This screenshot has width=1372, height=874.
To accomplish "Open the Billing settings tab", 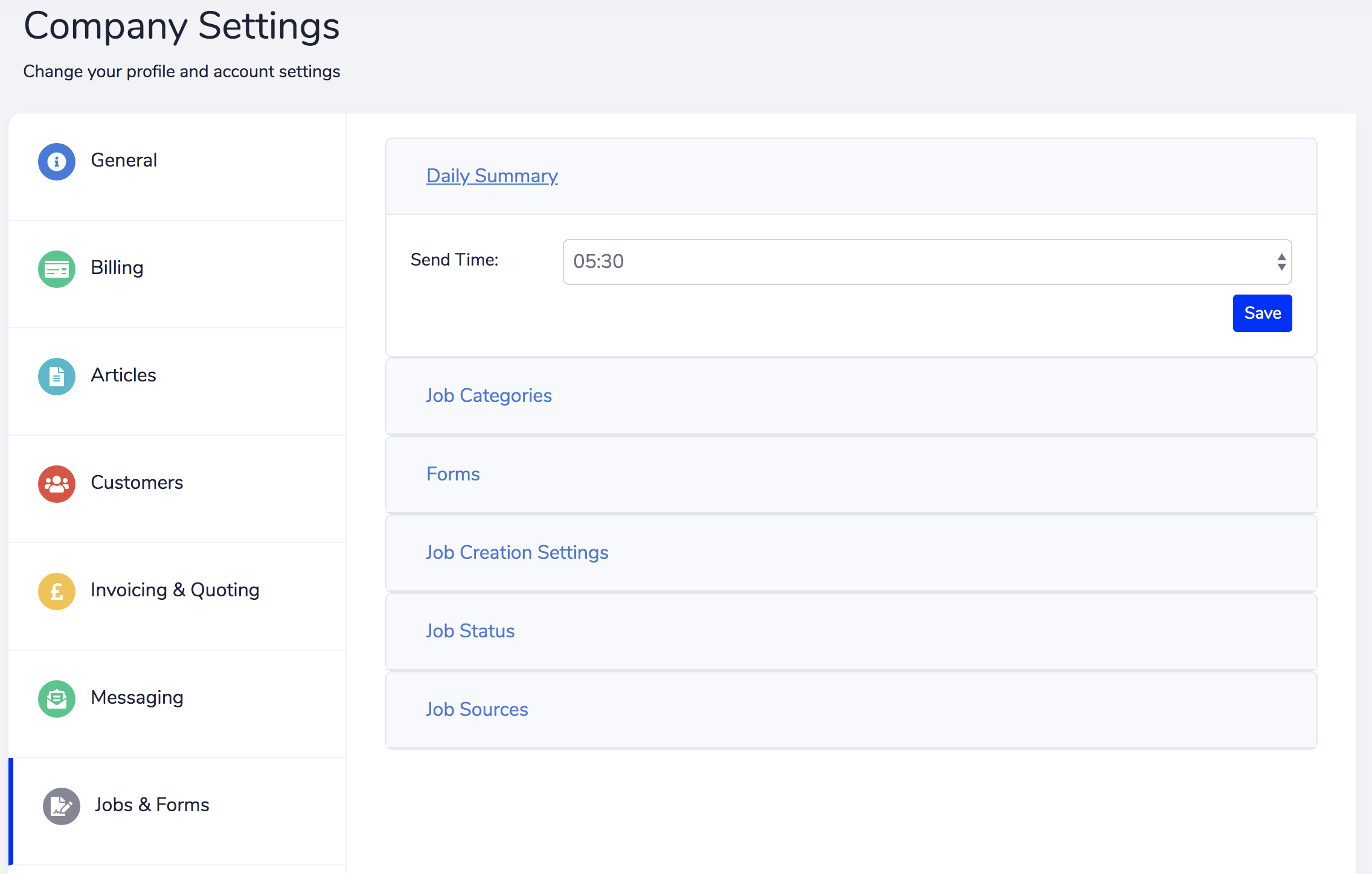I will point(177,274).
